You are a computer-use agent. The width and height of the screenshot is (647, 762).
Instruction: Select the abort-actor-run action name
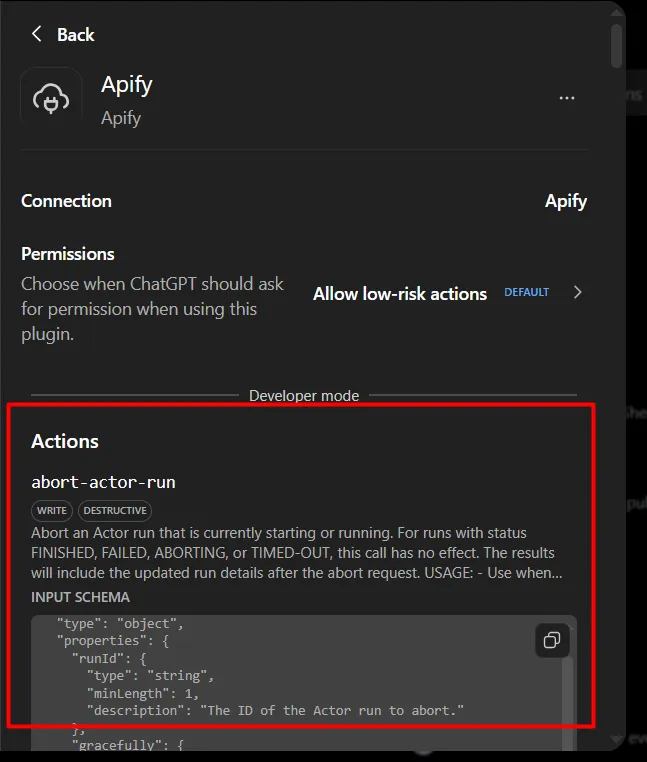click(104, 483)
